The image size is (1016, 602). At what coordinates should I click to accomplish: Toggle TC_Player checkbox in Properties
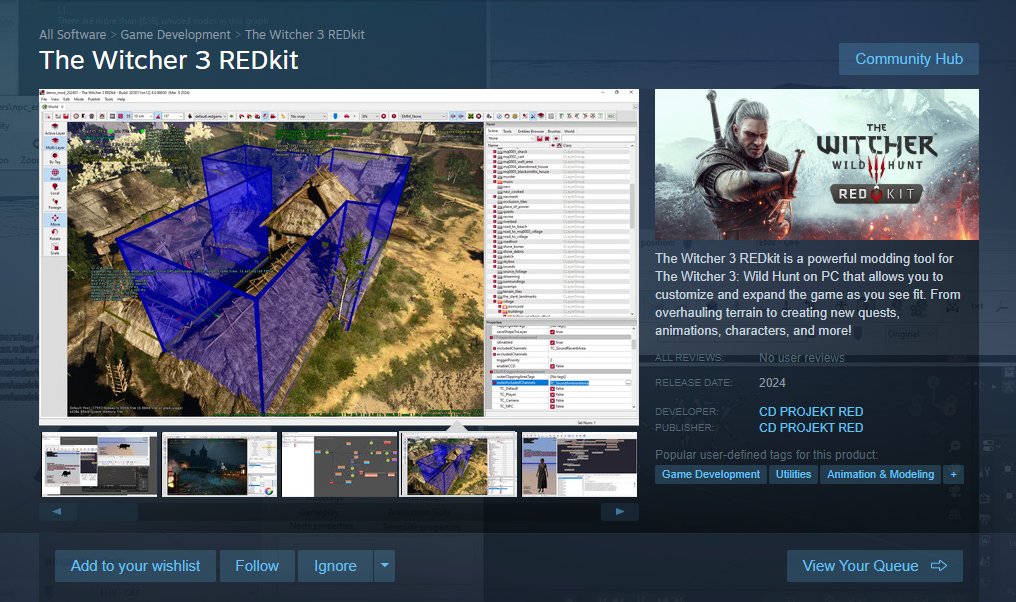(553, 395)
